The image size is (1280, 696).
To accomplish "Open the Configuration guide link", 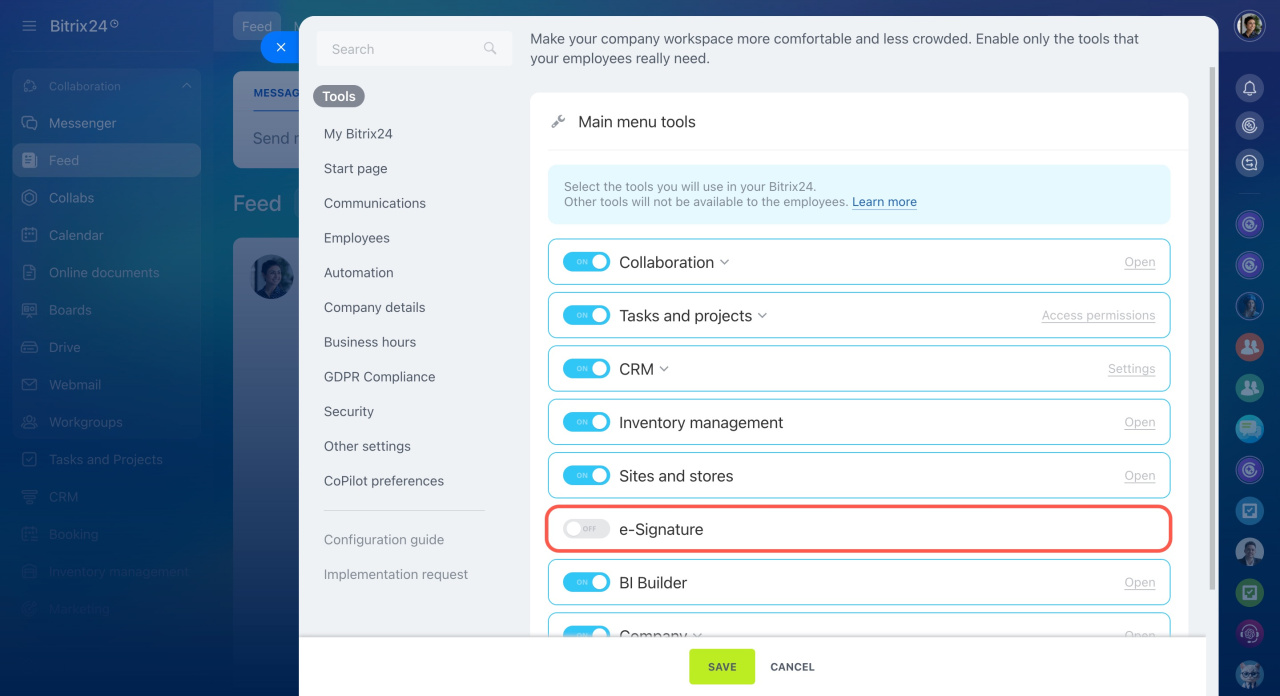I will (x=383, y=540).
